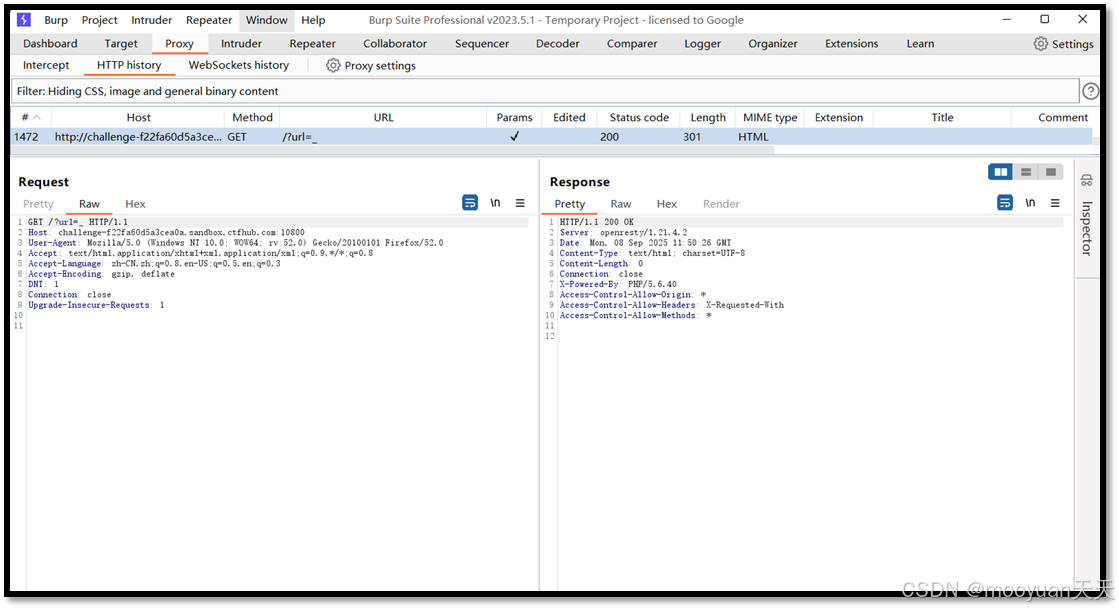Screen dimensions: 1119x610
Task: Sort by the Status code column header
Action: 639,117
